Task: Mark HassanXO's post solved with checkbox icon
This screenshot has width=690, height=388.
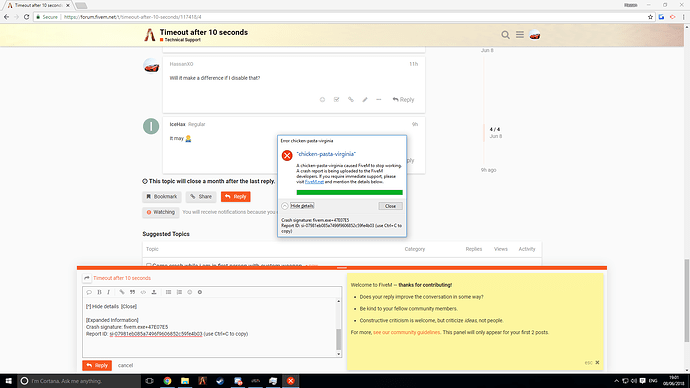Action: click(x=337, y=100)
